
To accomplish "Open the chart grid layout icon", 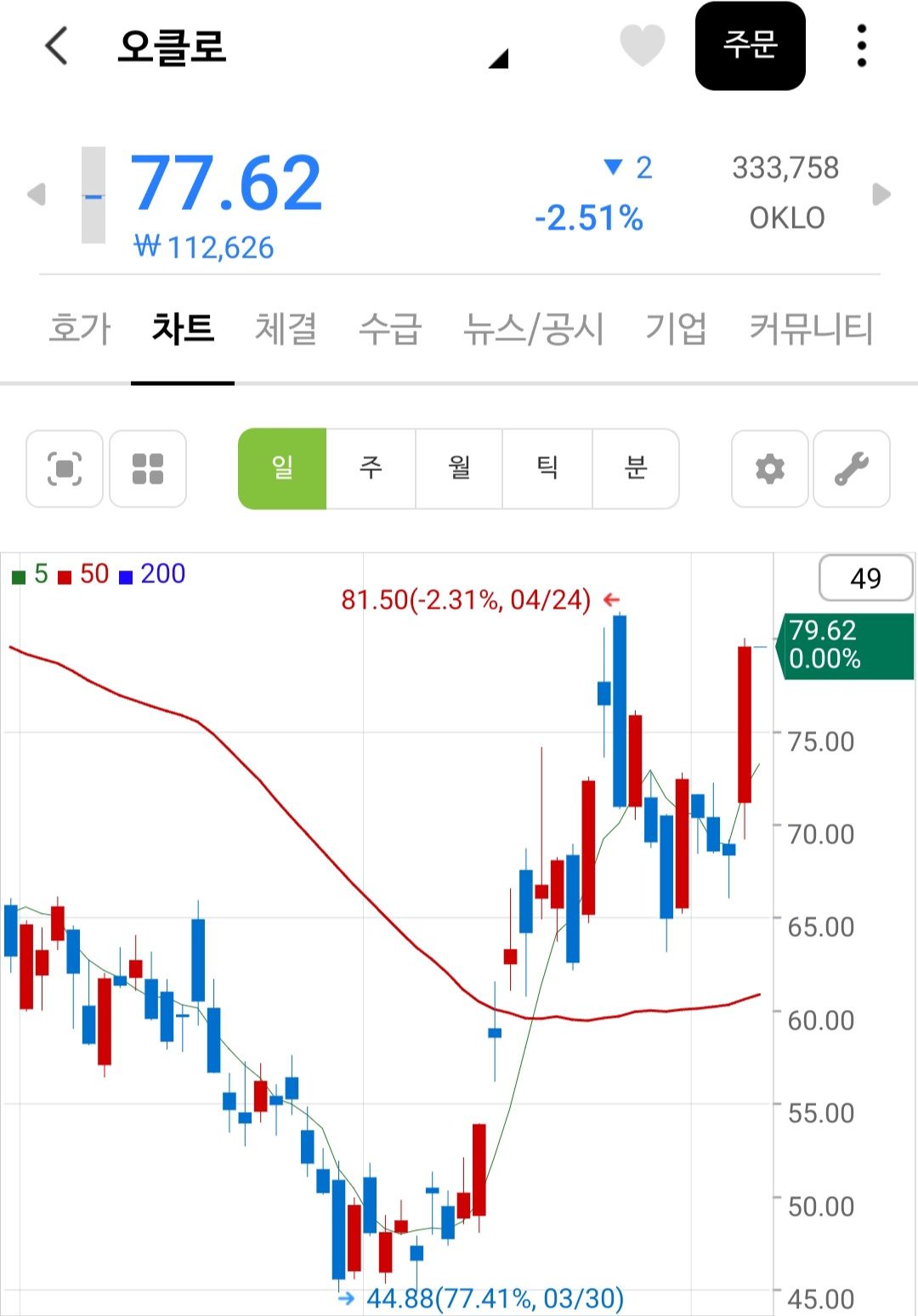I will [x=148, y=468].
